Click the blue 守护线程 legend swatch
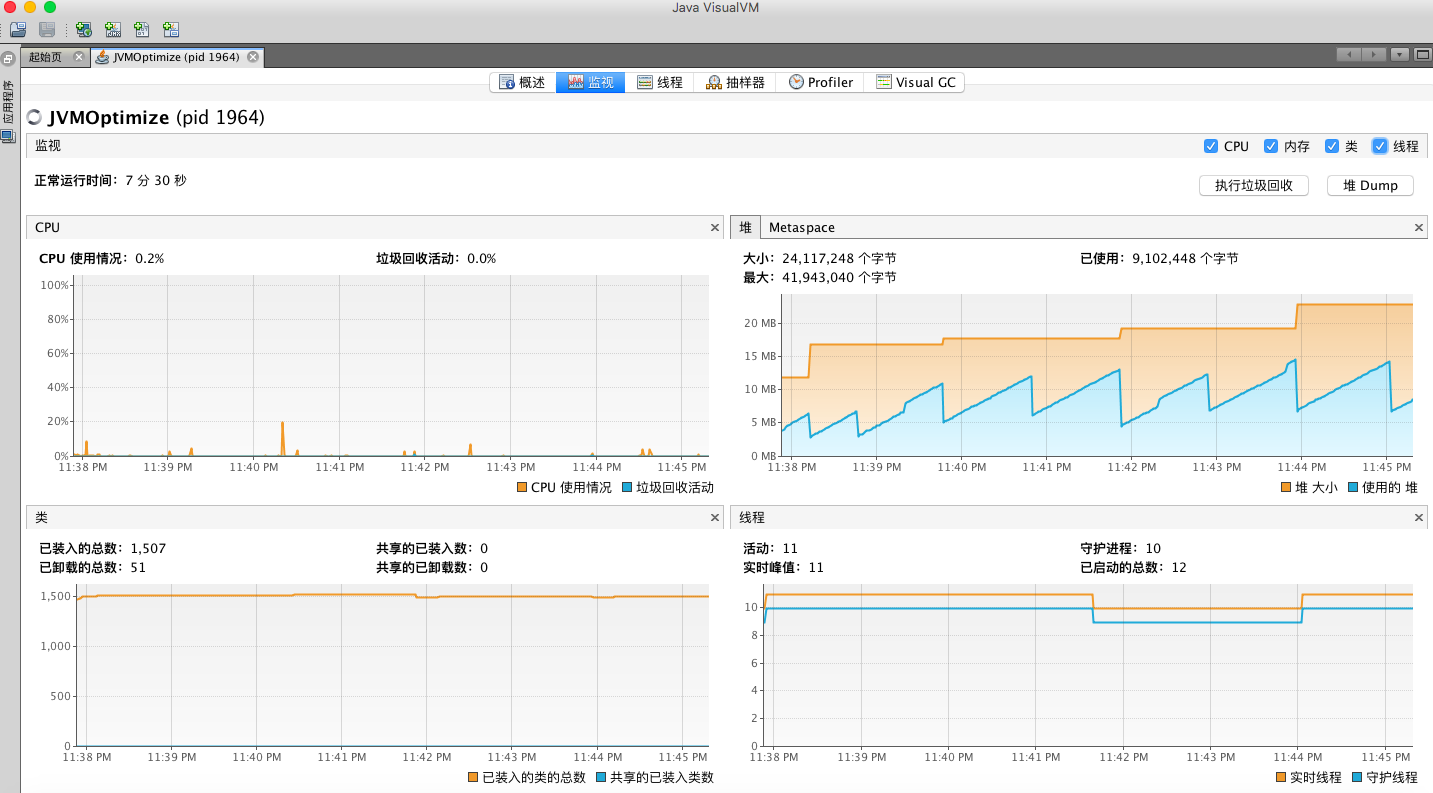The width and height of the screenshot is (1433, 793). (1356, 778)
